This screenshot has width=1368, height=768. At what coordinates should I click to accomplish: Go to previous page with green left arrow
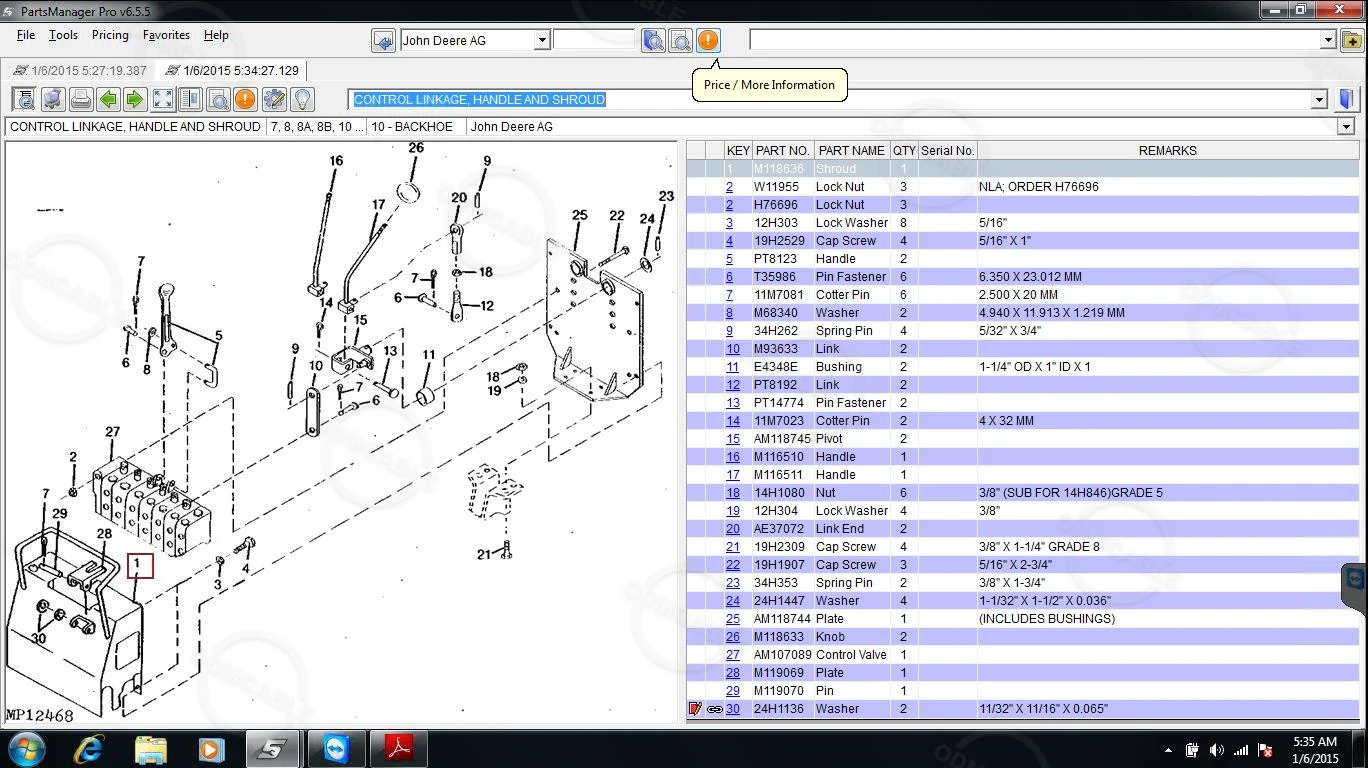tap(108, 99)
